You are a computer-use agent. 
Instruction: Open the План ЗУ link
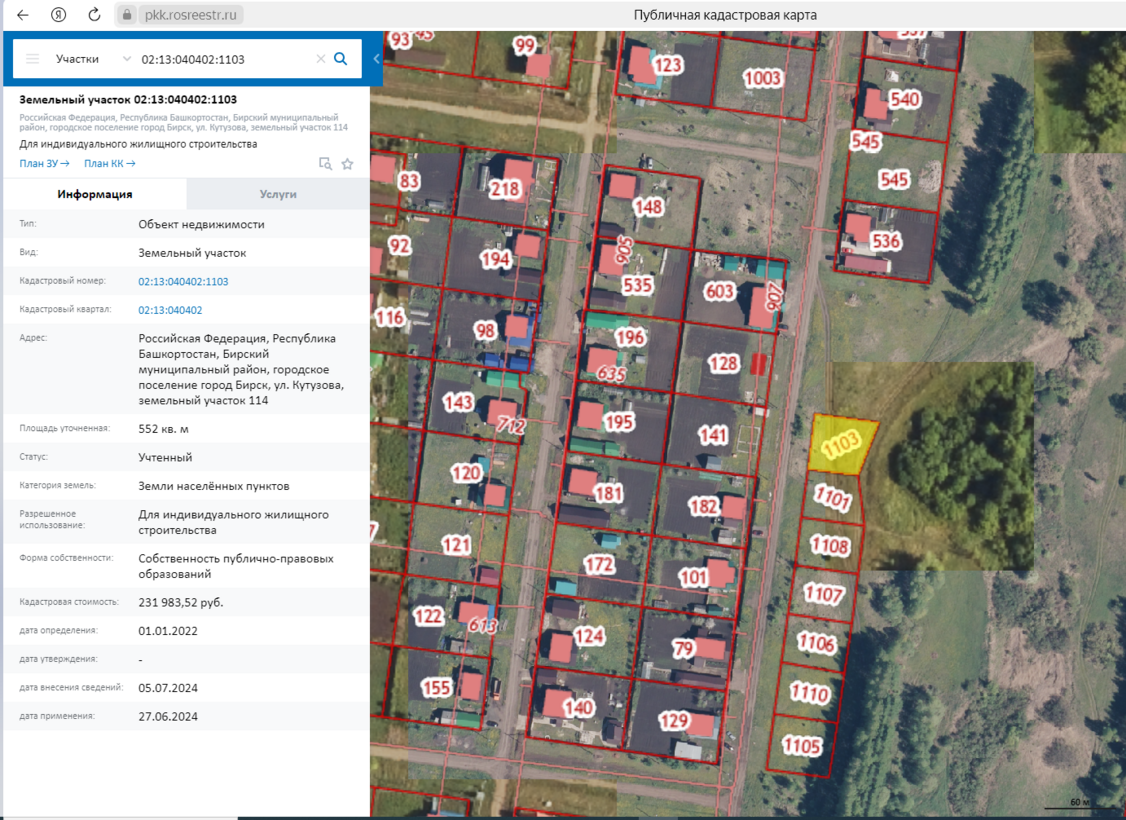(45, 164)
